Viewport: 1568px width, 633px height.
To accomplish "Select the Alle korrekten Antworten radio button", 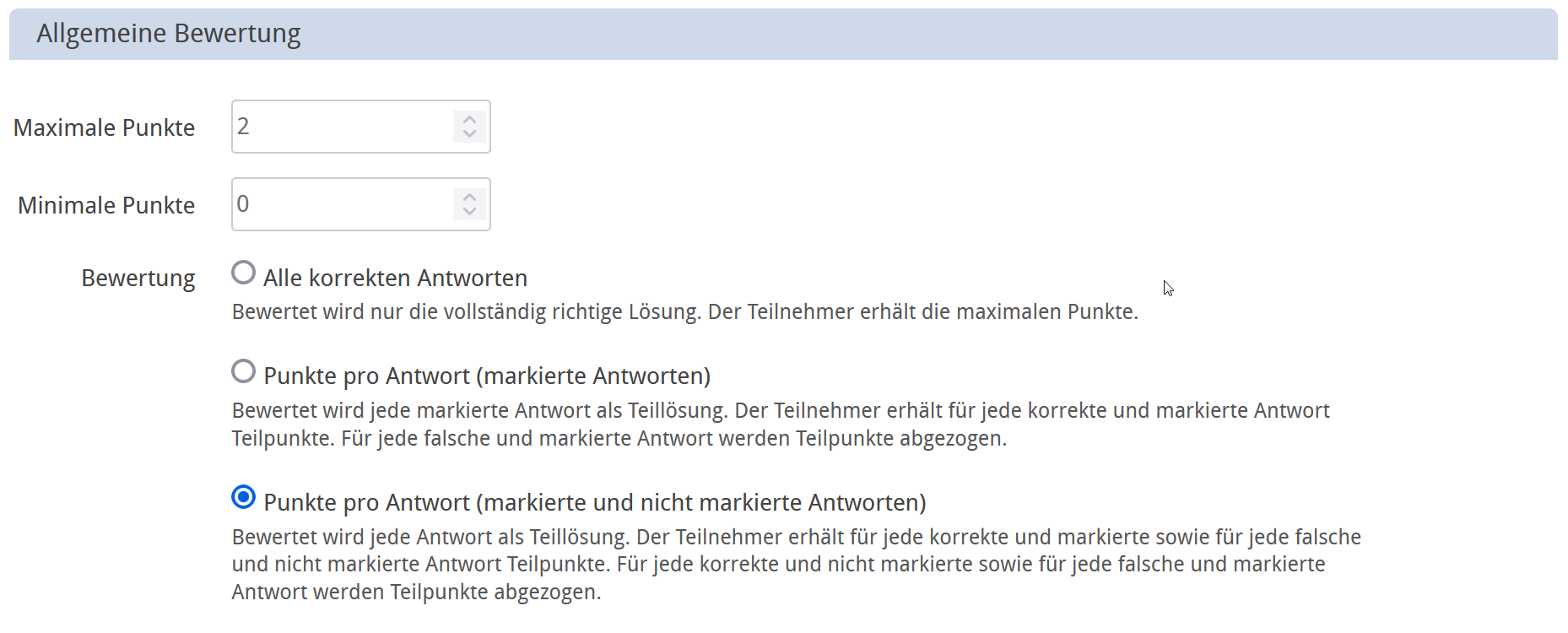I will pyautogui.click(x=243, y=273).
